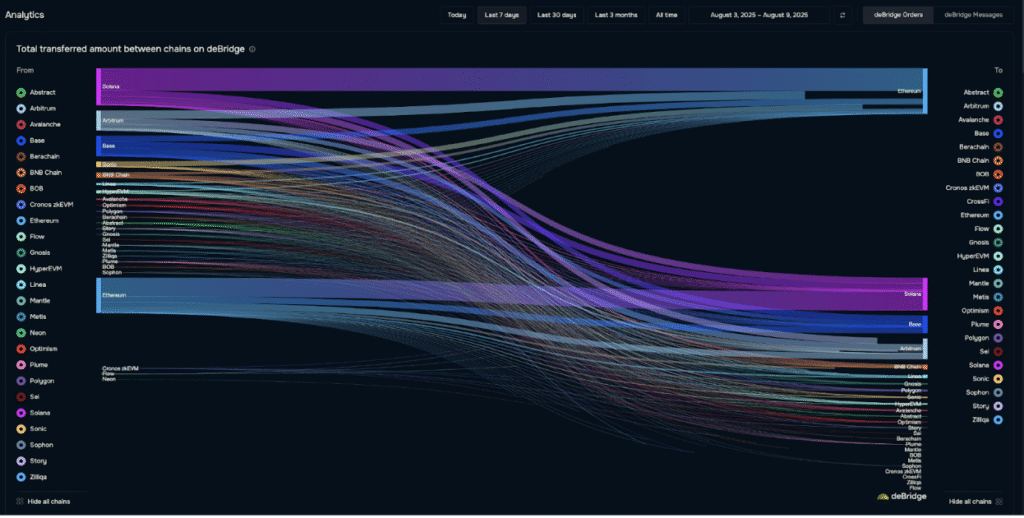This screenshot has width=1024, height=518.
Task: Toggle BNB Chain icon in From list
Action: [21, 173]
